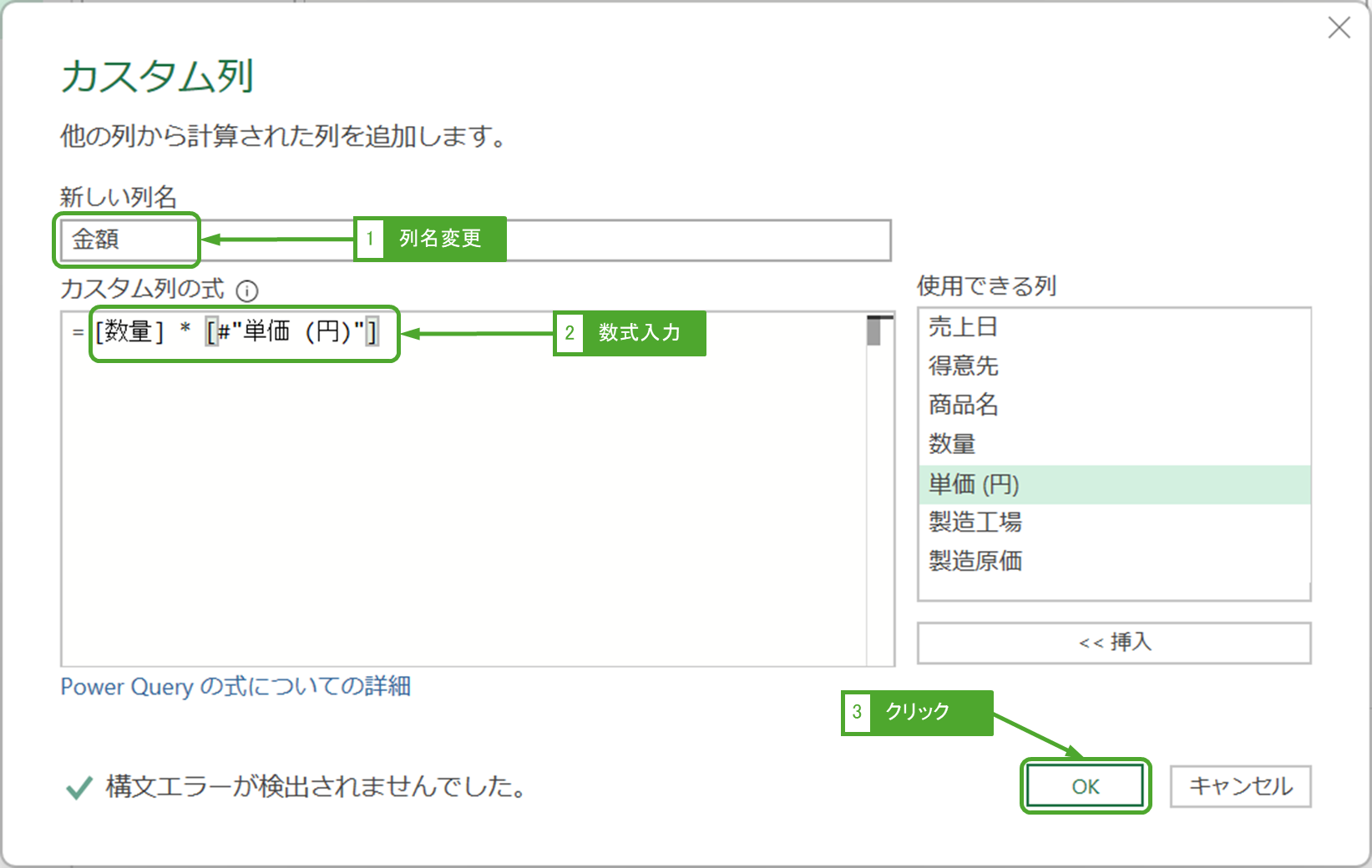Click the OK button
1372x868 pixels.
point(1085,786)
